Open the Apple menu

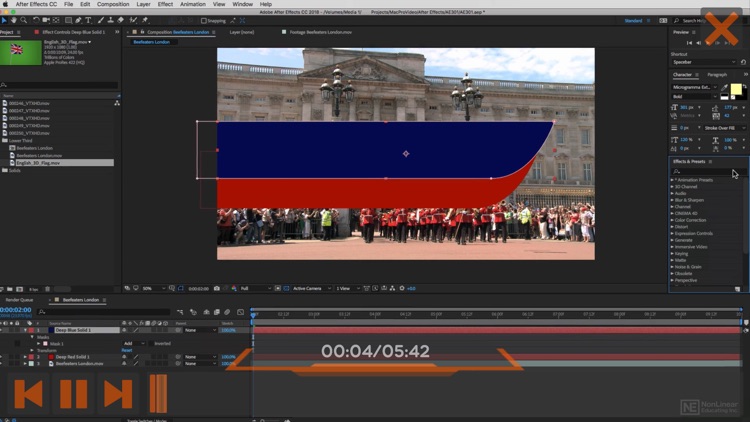coord(5,4)
